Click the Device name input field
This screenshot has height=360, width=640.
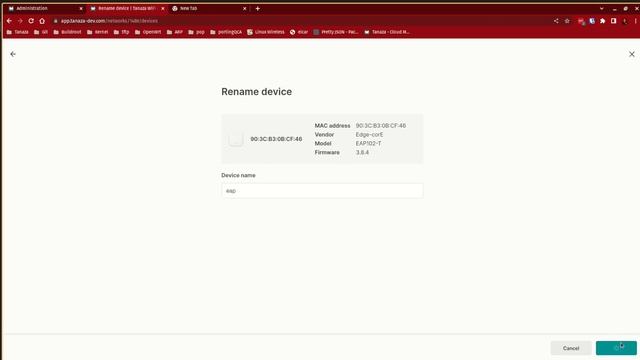click(x=322, y=191)
